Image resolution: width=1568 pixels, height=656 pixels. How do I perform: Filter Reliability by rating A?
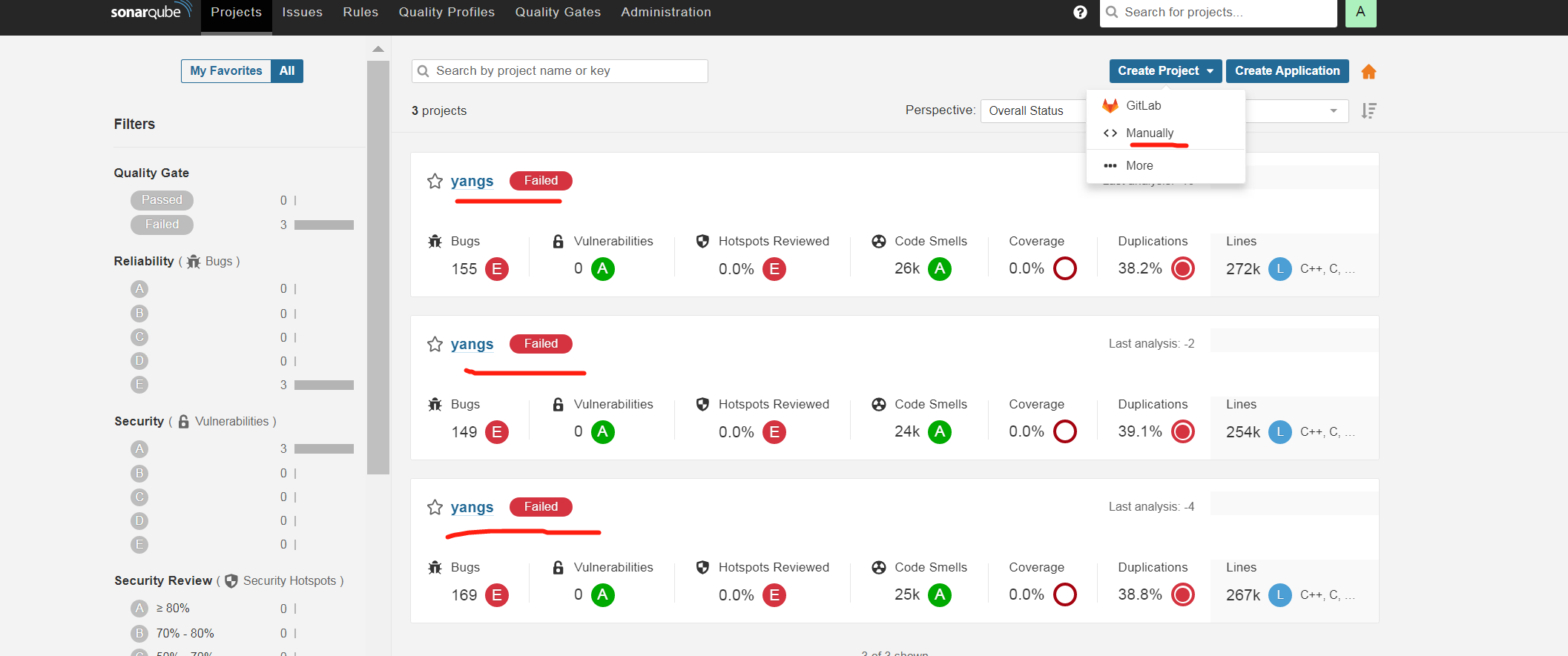click(x=139, y=289)
